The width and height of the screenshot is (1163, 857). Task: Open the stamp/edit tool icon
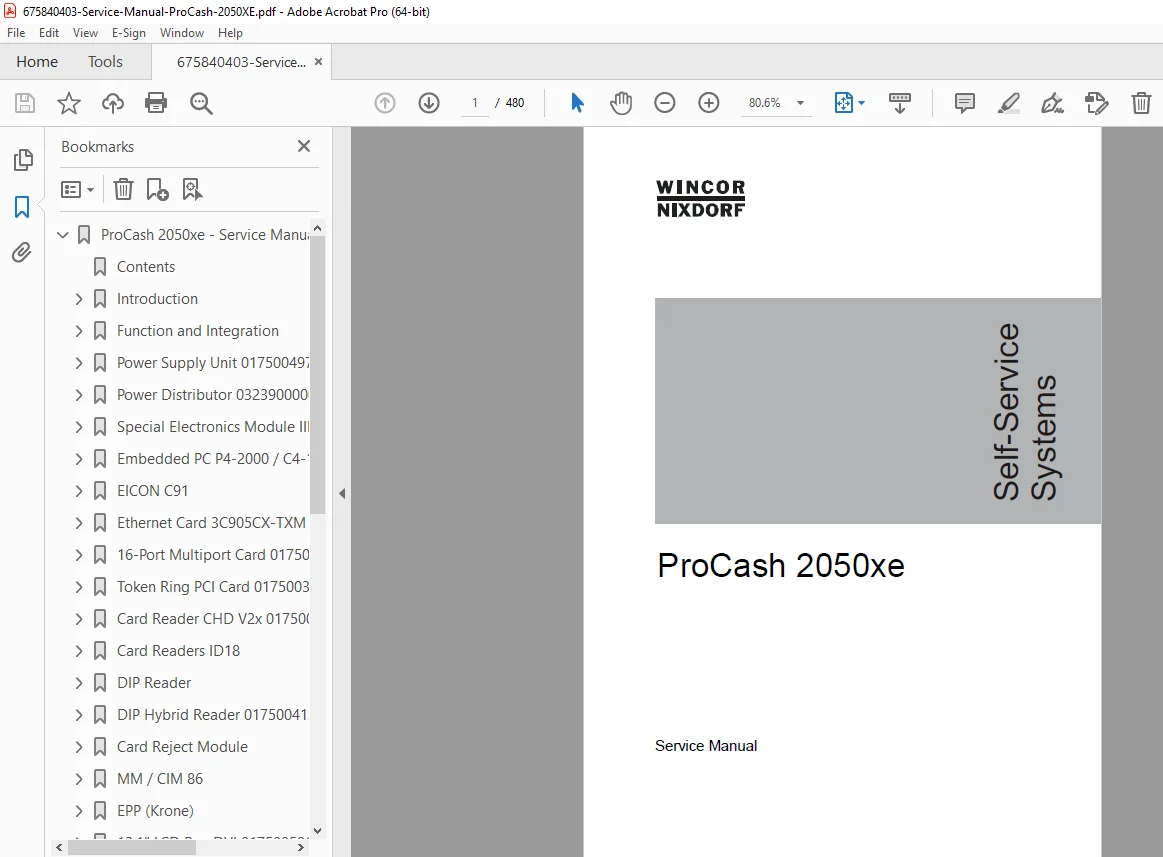tap(1096, 102)
